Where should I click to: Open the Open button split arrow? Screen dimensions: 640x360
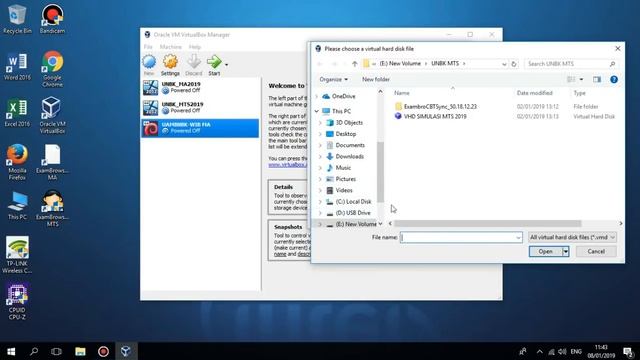(566, 251)
